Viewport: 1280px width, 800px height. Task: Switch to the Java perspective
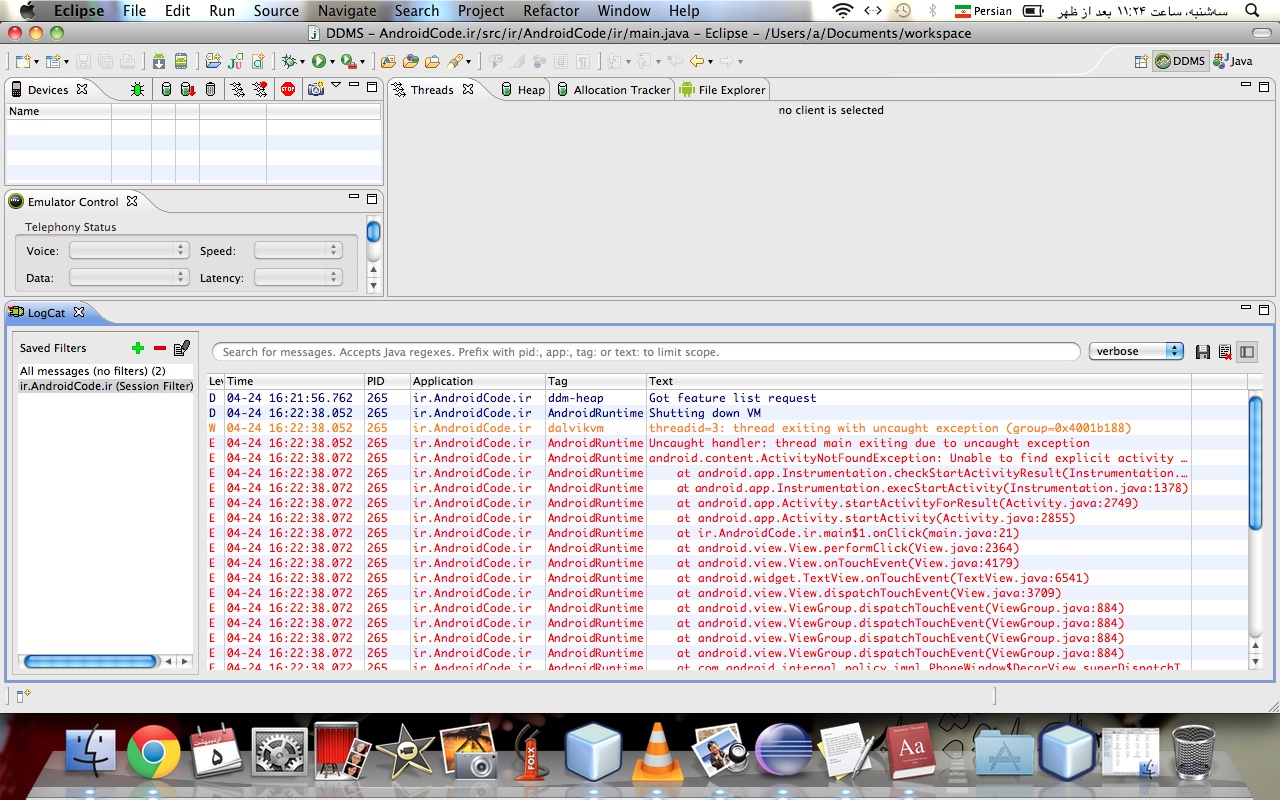pos(1233,61)
